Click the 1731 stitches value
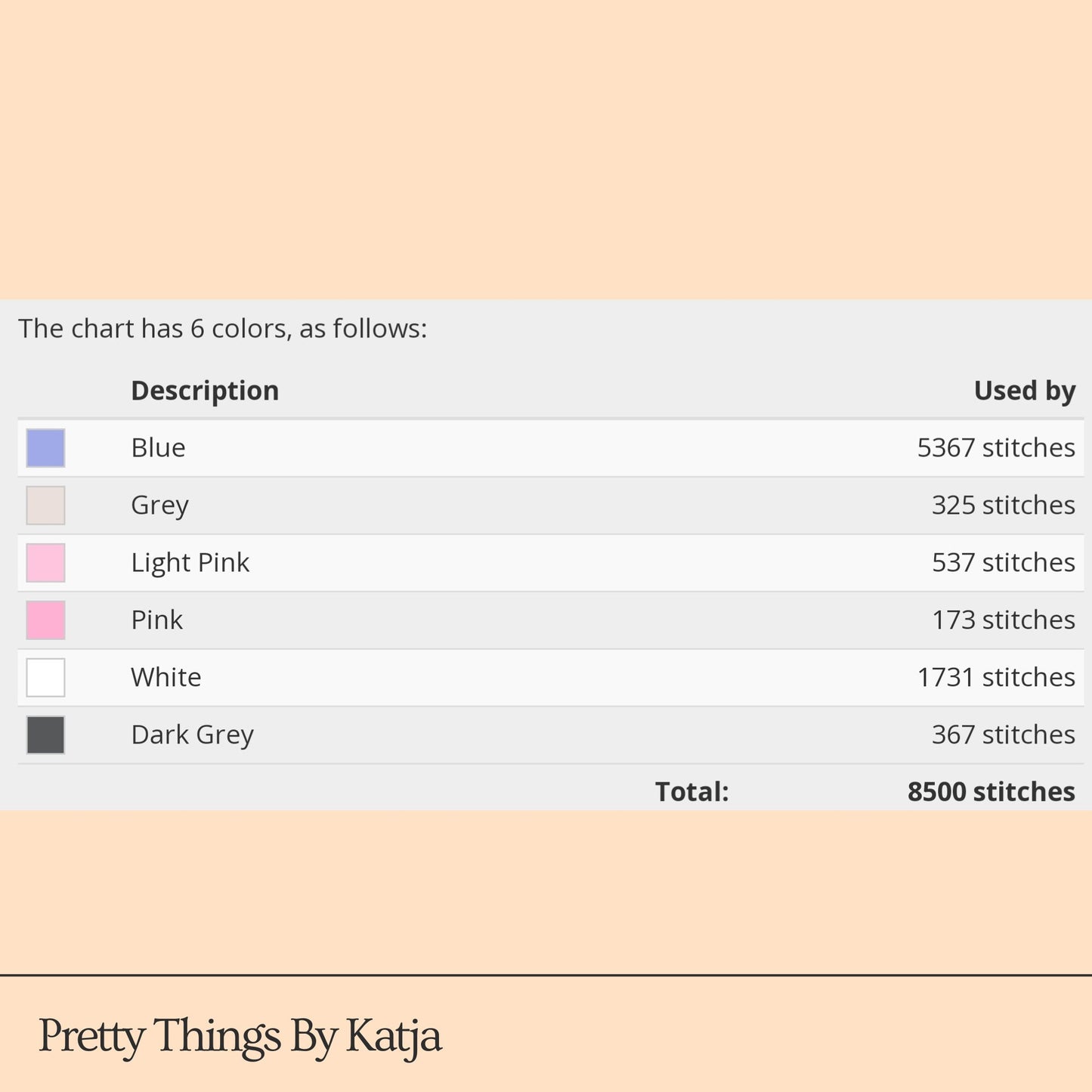This screenshot has width=1092, height=1092. point(996,677)
